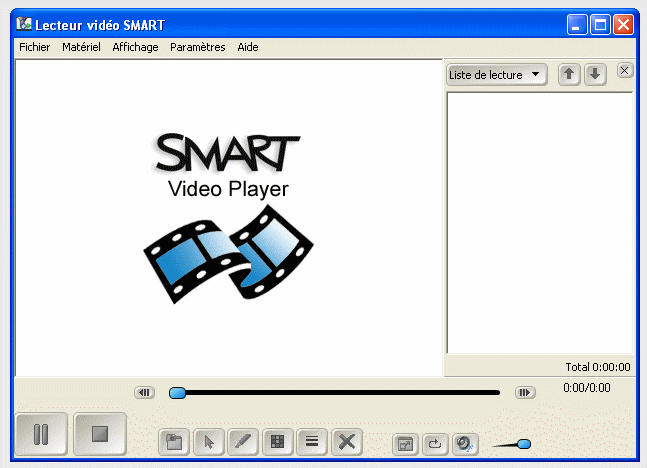
Task: Open the Affichage menu
Action: click(135, 47)
